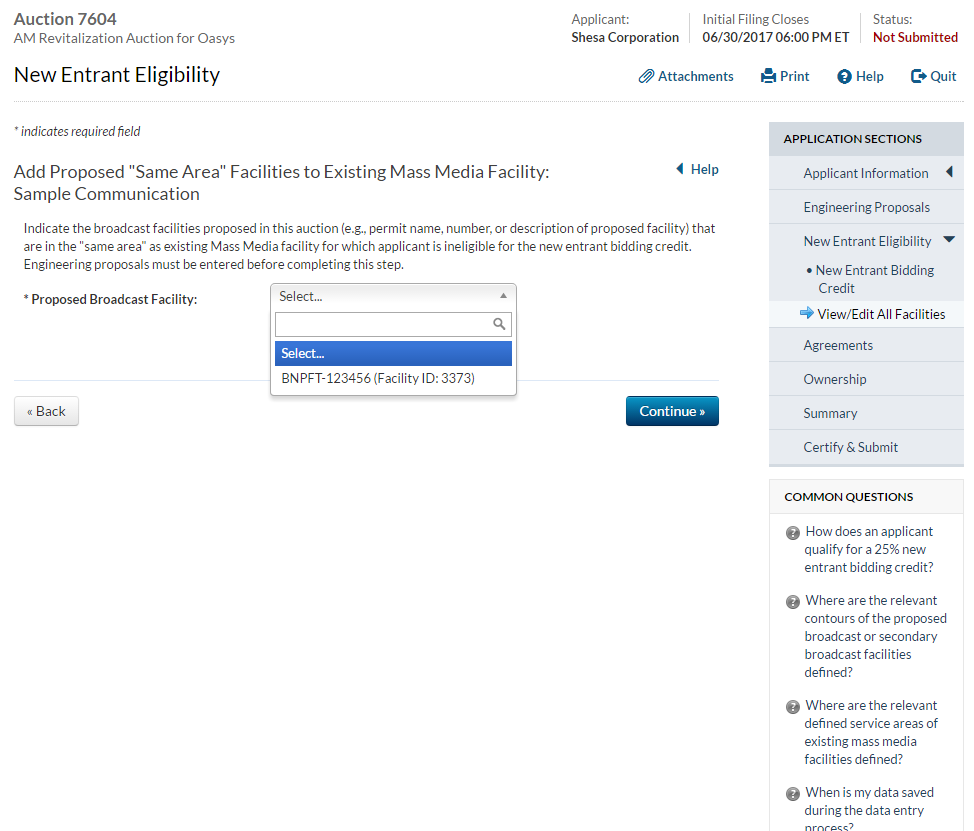Click question icon beside relevant contours question
The width and height of the screenshot is (974, 831).
point(793,602)
